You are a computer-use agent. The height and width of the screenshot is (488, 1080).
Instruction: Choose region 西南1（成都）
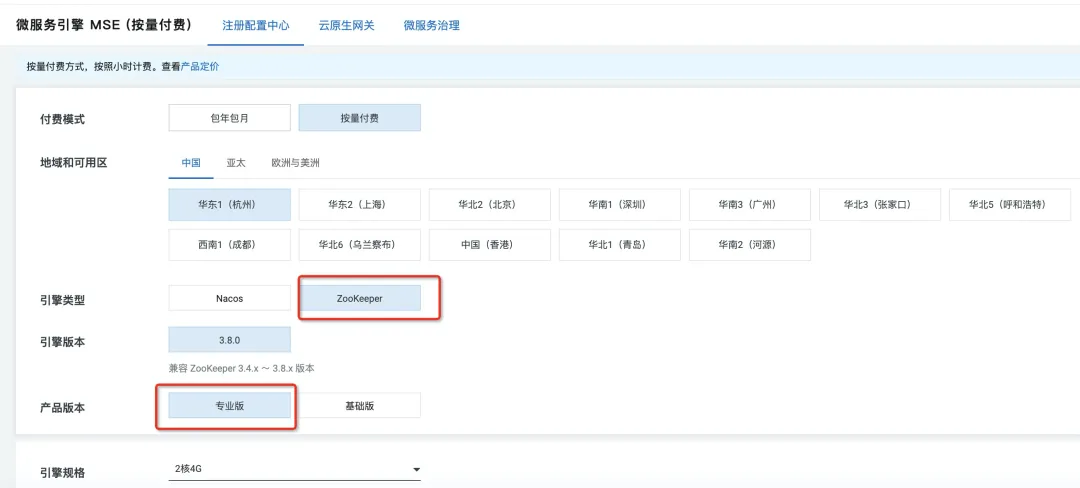(229, 245)
